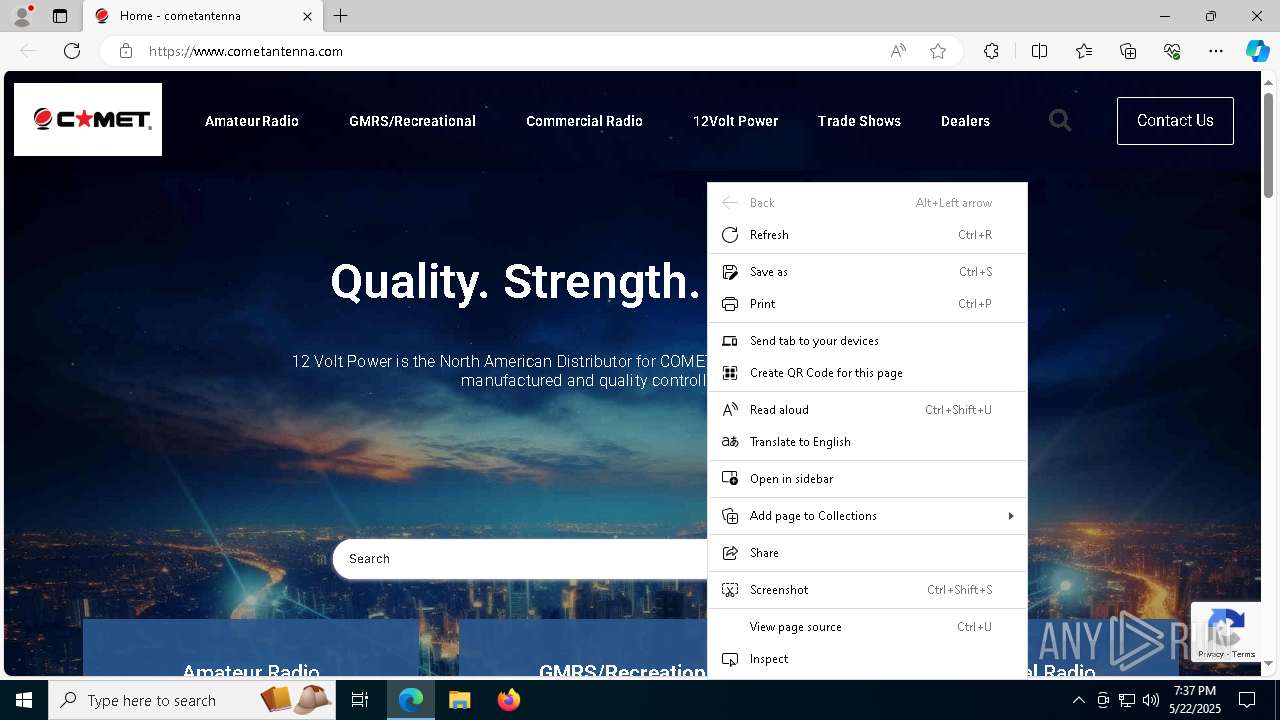Toggle split screen icon

(1039, 51)
